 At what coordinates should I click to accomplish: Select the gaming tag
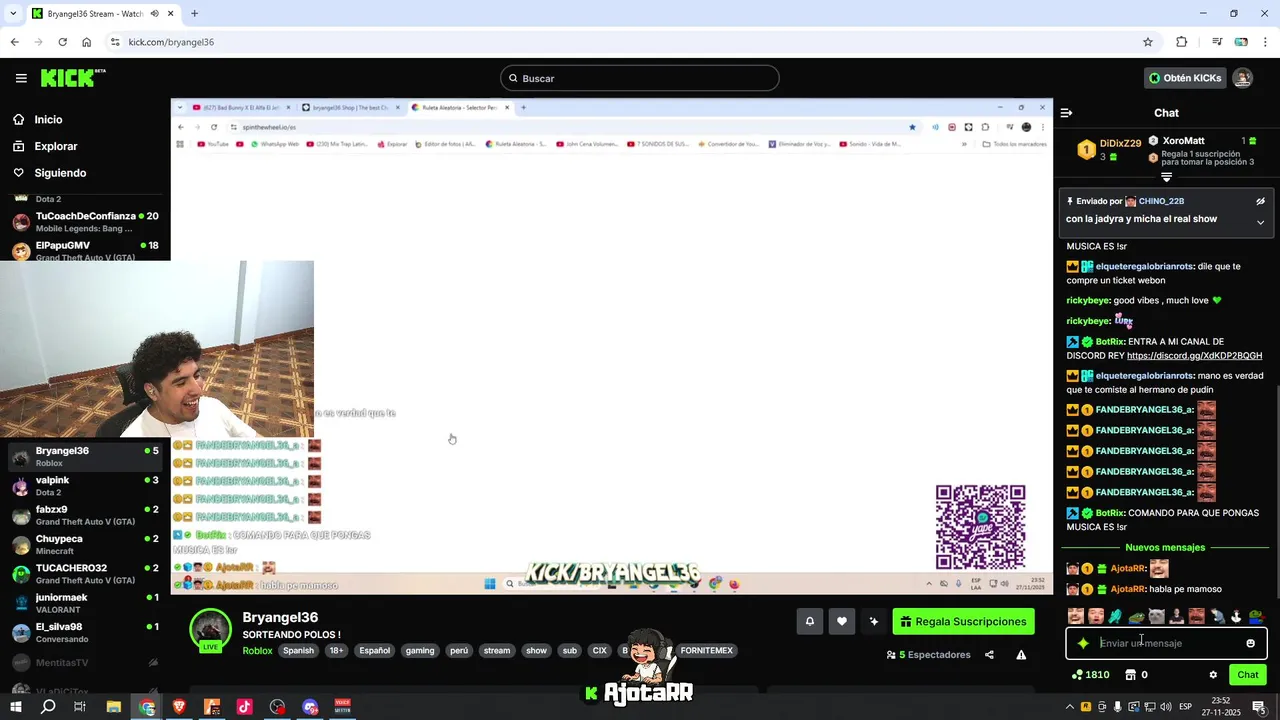(420, 651)
